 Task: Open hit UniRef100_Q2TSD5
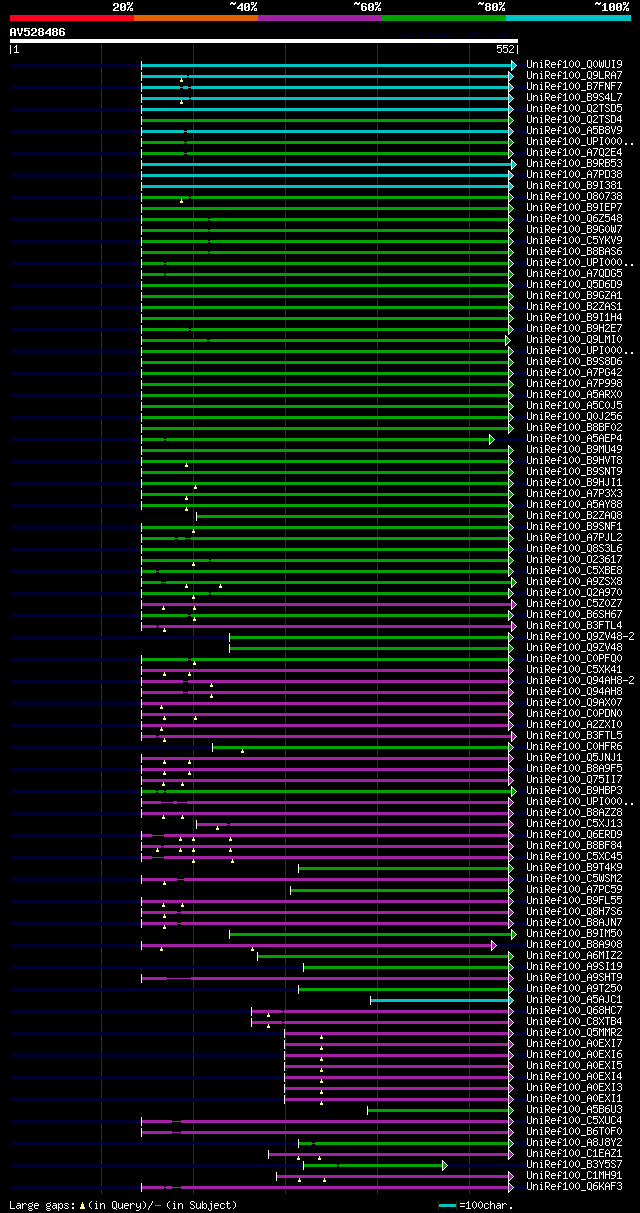[575, 109]
